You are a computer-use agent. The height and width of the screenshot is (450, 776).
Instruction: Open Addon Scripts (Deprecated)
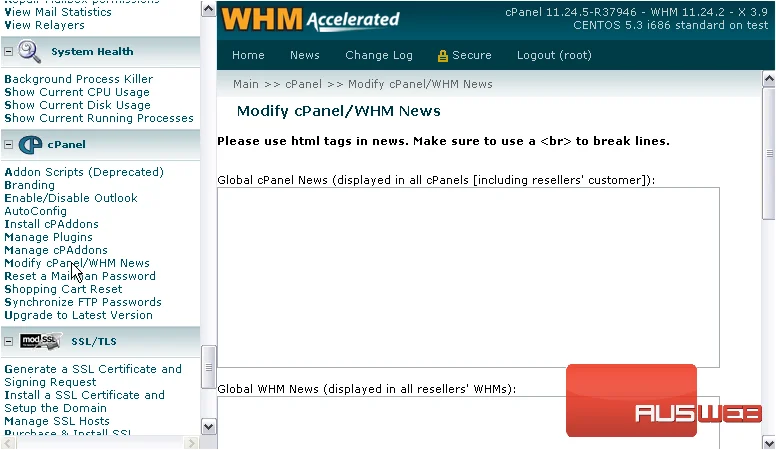click(x=84, y=172)
